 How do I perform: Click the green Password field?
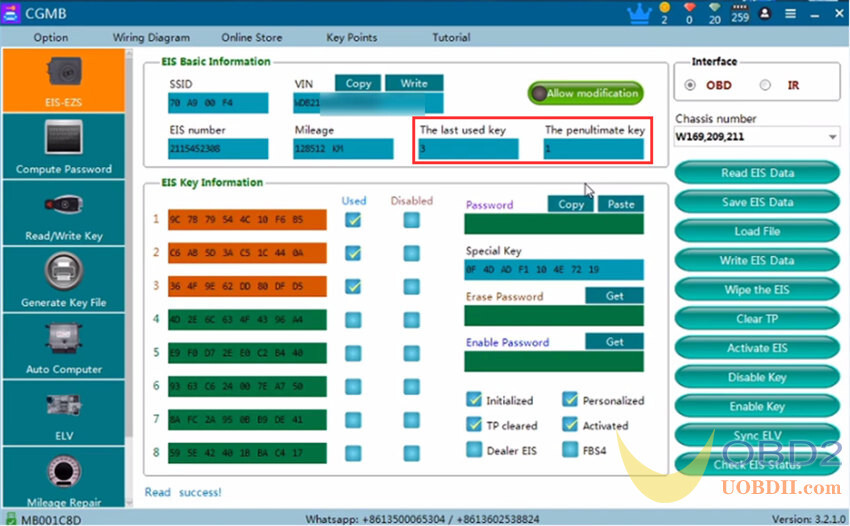coord(554,224)
